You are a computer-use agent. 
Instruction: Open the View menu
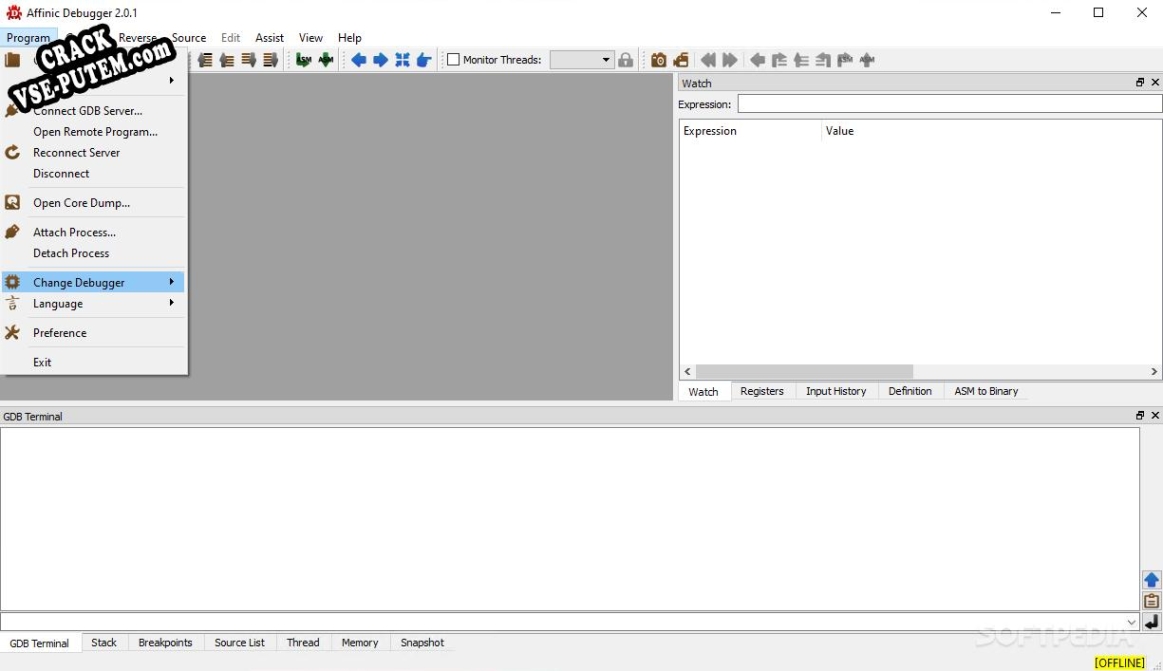click(311, 38)
